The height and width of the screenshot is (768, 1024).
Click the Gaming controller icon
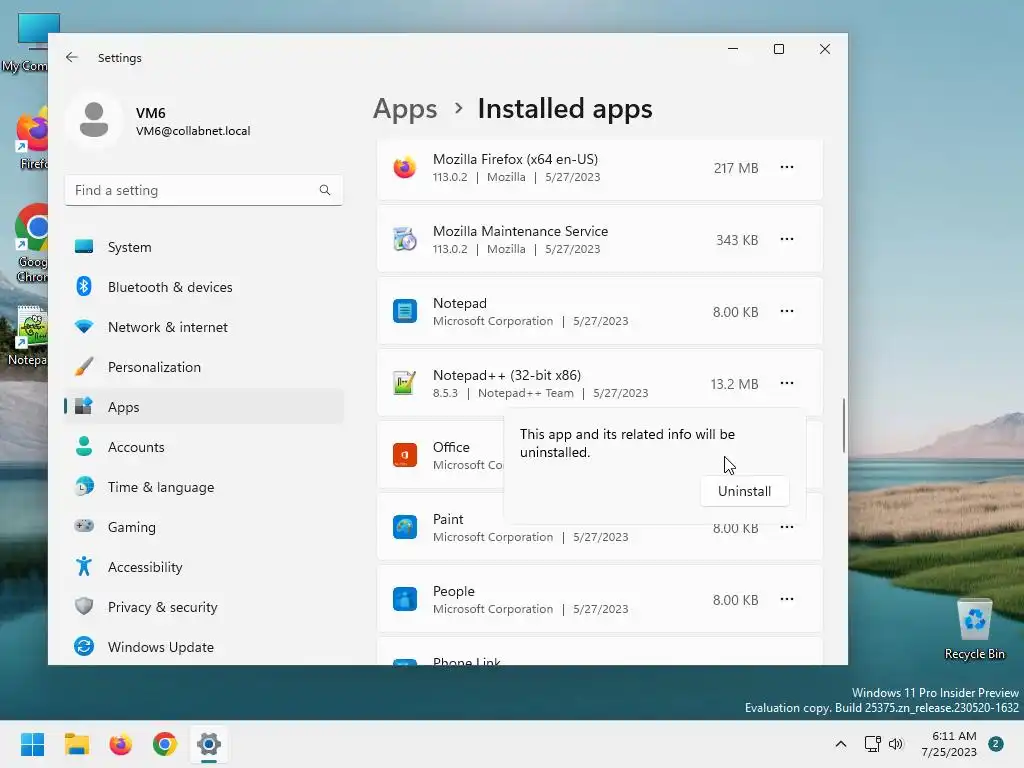coord(84,526)
